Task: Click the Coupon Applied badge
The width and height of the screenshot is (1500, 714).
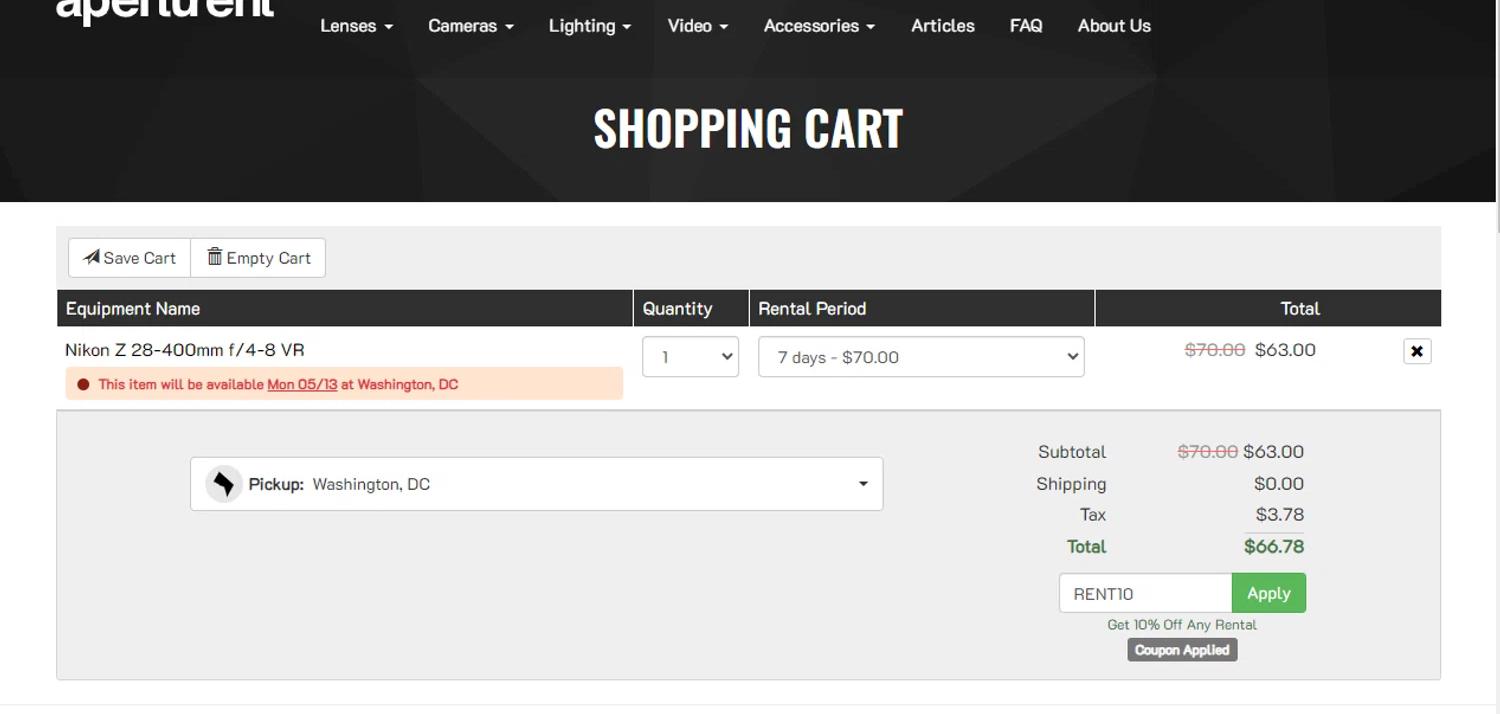Action: (1182, 650)
